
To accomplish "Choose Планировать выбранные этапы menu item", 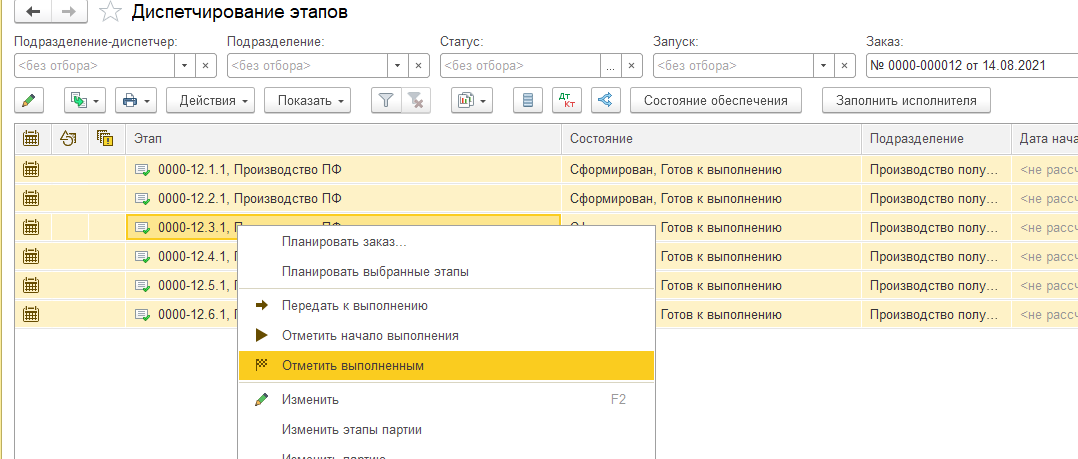I will tap(446, 271).
